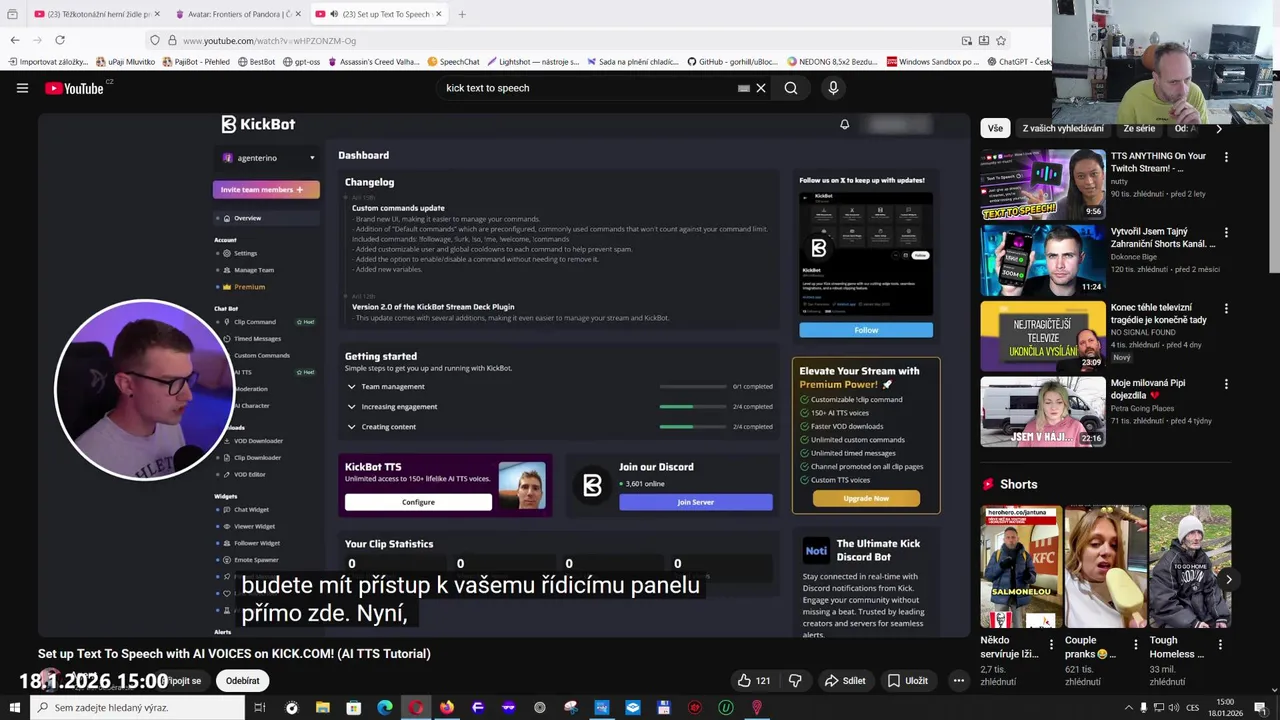The image size is (1280, 720).
Task: Click the Configure button for KickBot TTS
Action: coord(418,502)
